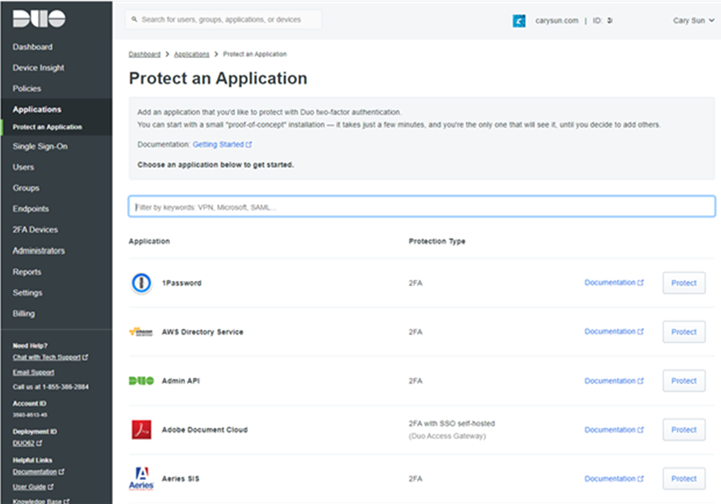Screen dimensions: 721x504
Task: Open Administrators in the sidebar
Action: point(39,251)
